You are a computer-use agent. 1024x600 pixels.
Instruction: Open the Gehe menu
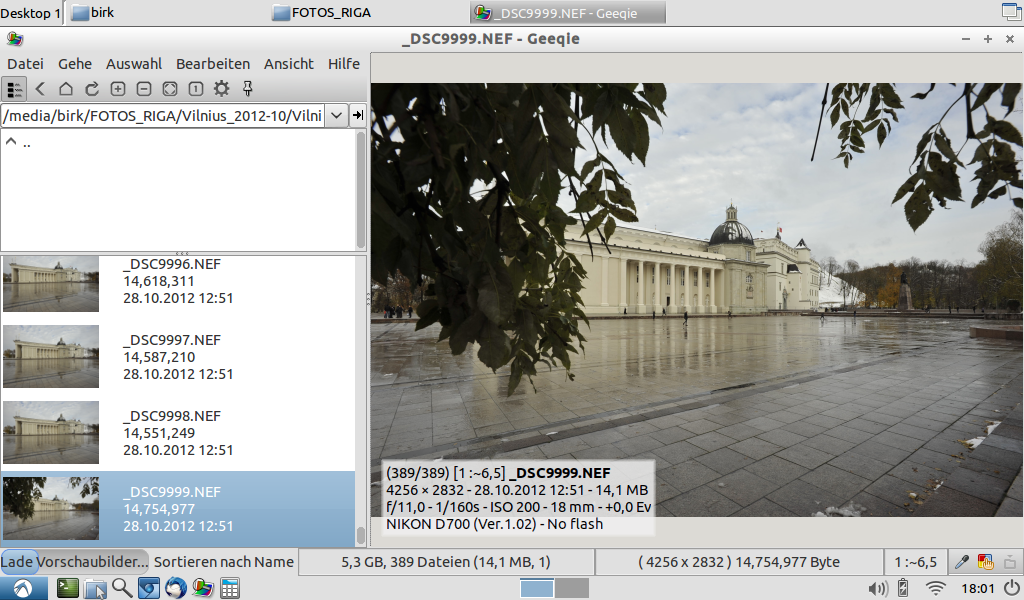click(x=75, y=64)
